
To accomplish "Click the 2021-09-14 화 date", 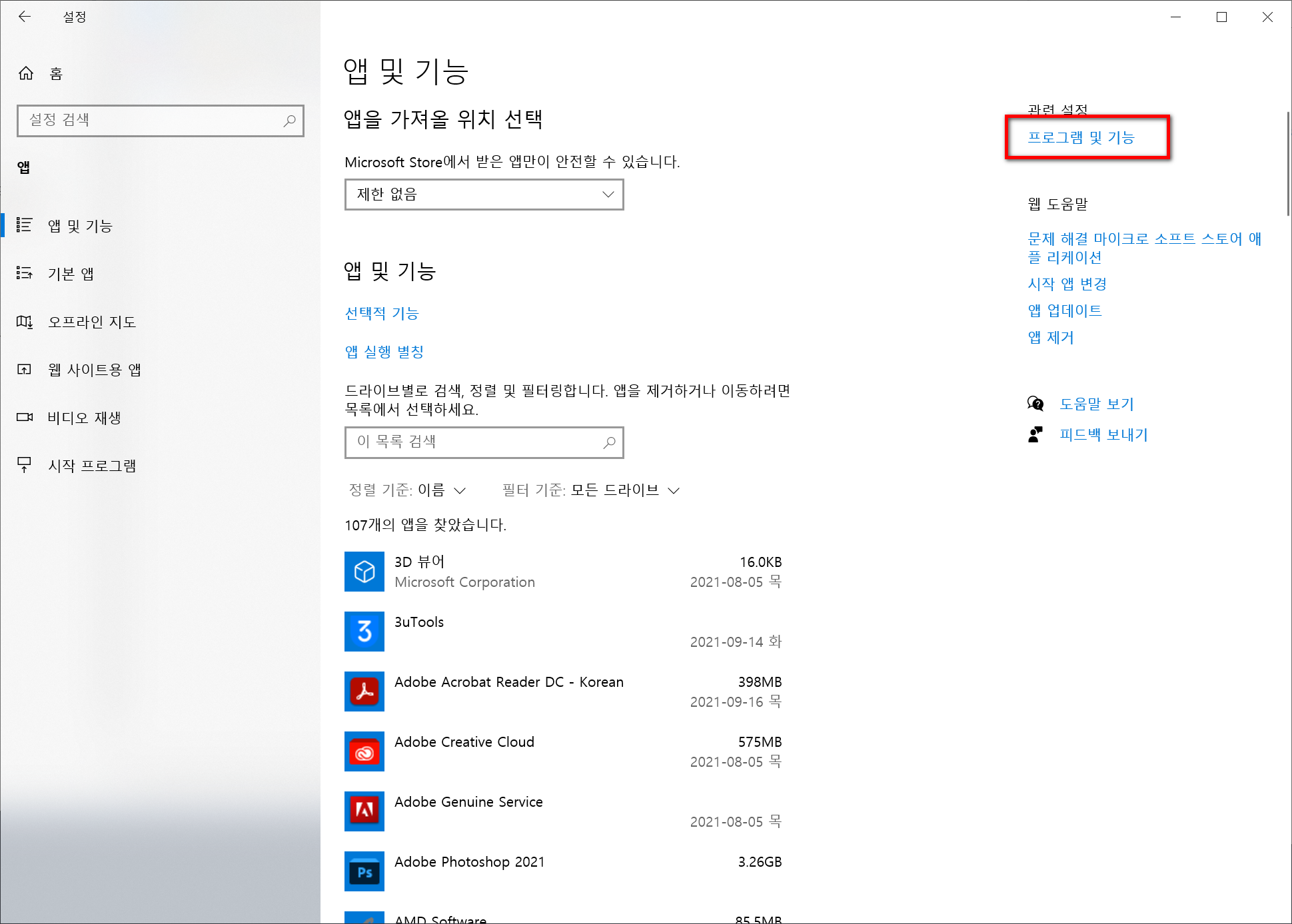I will coord(736,642).
